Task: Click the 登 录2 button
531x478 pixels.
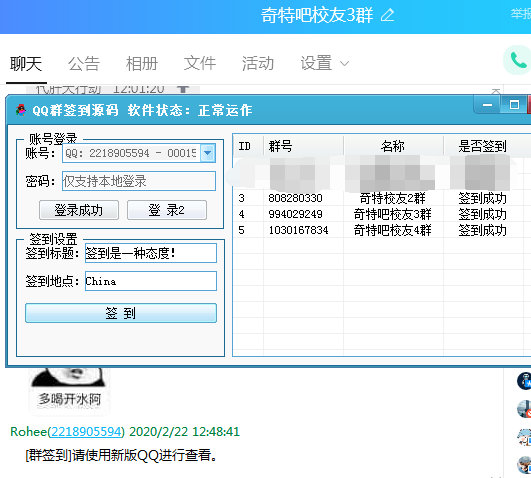Action: pos(167,210)
